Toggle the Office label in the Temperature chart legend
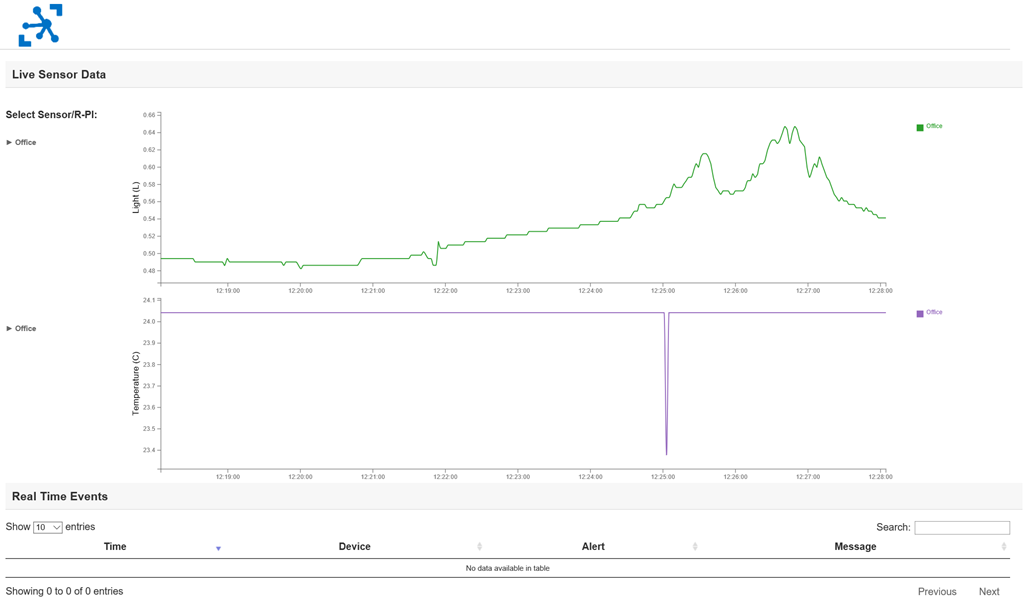Image resolution: width=1024 pixels, height=610 pixels. [934, 312]
